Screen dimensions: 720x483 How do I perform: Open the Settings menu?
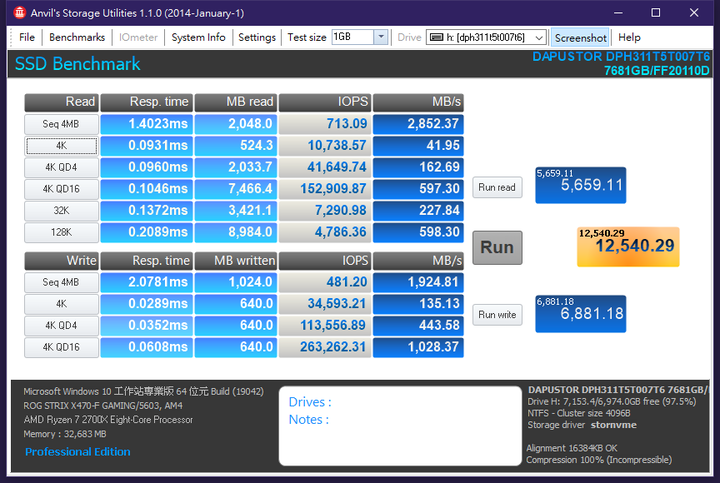(257, 37)
